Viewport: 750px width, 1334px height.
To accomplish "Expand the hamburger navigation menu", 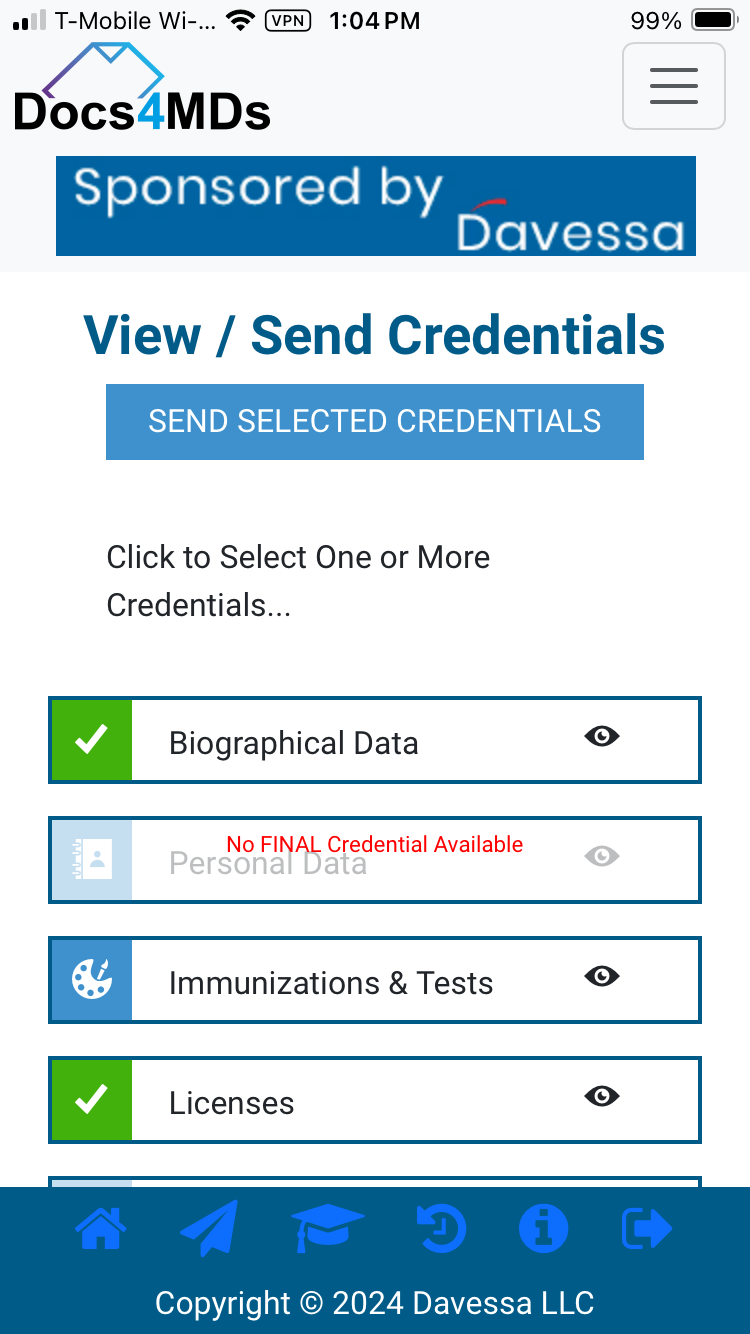I will (673, 86).
